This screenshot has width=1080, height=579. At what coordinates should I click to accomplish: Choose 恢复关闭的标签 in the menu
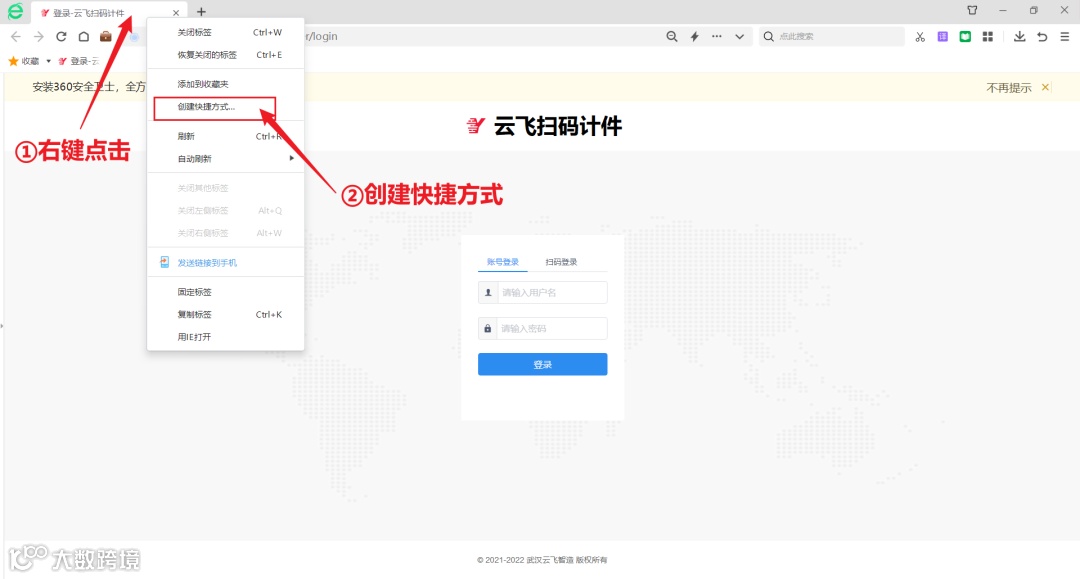click(x=225, y=54)
